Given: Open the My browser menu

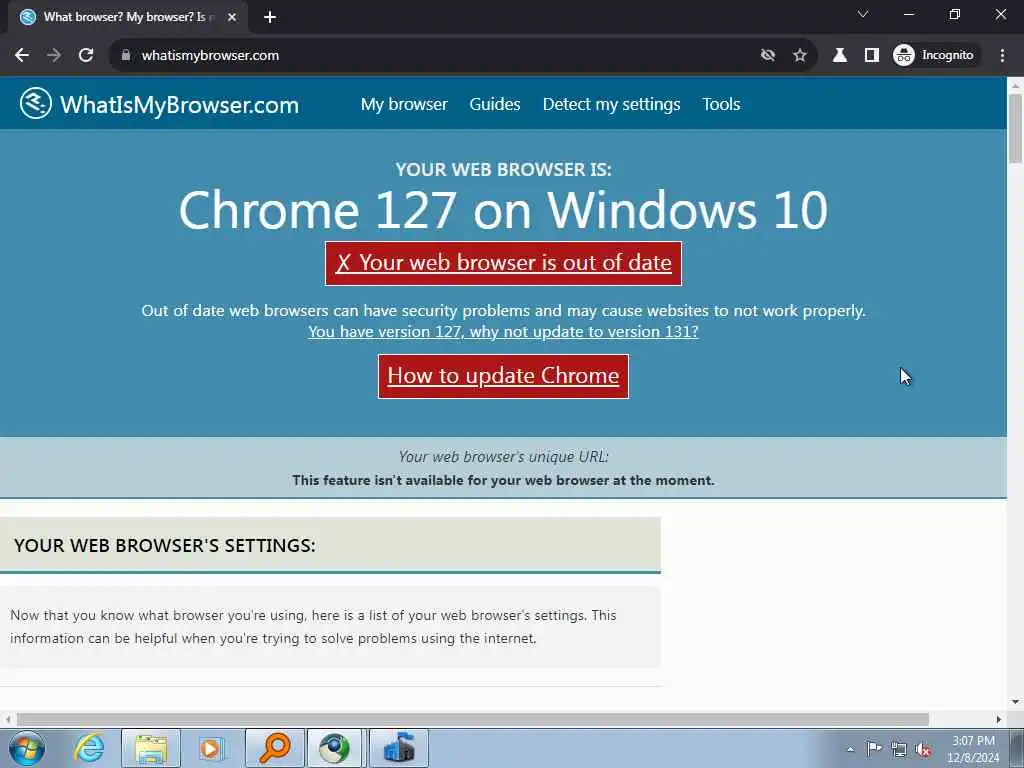Looking at the screenshot, I should (x=404, y=104).
